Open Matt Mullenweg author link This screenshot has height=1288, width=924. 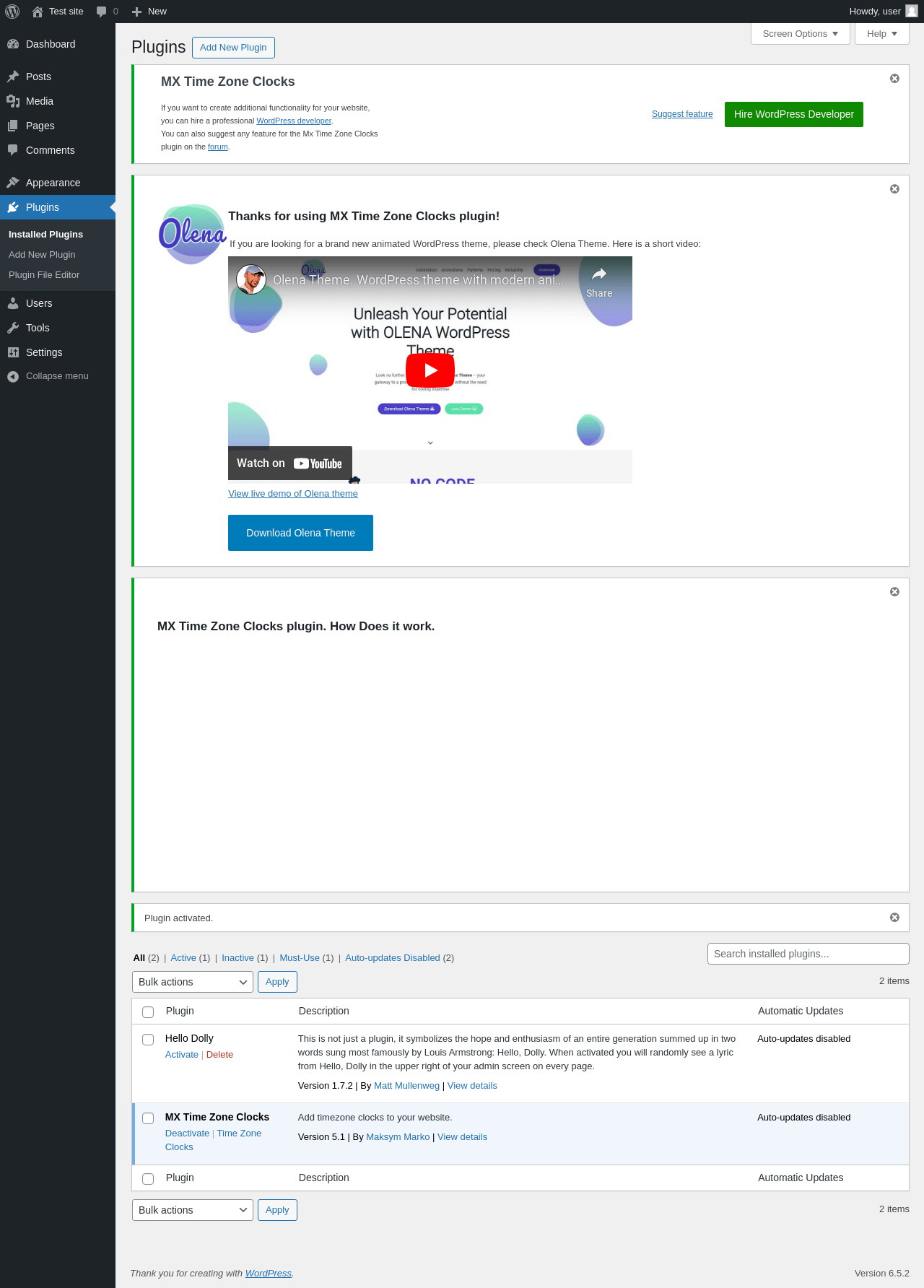click(x=406, y=1086)
